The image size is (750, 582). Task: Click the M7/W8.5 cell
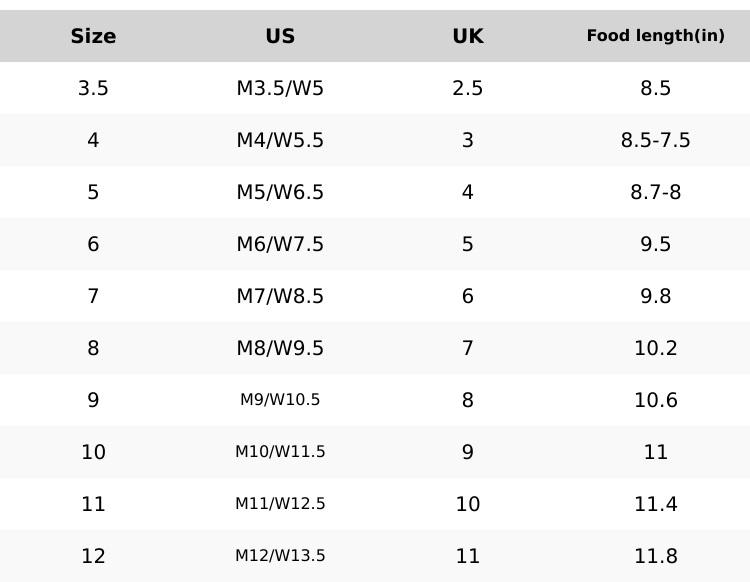280,296
